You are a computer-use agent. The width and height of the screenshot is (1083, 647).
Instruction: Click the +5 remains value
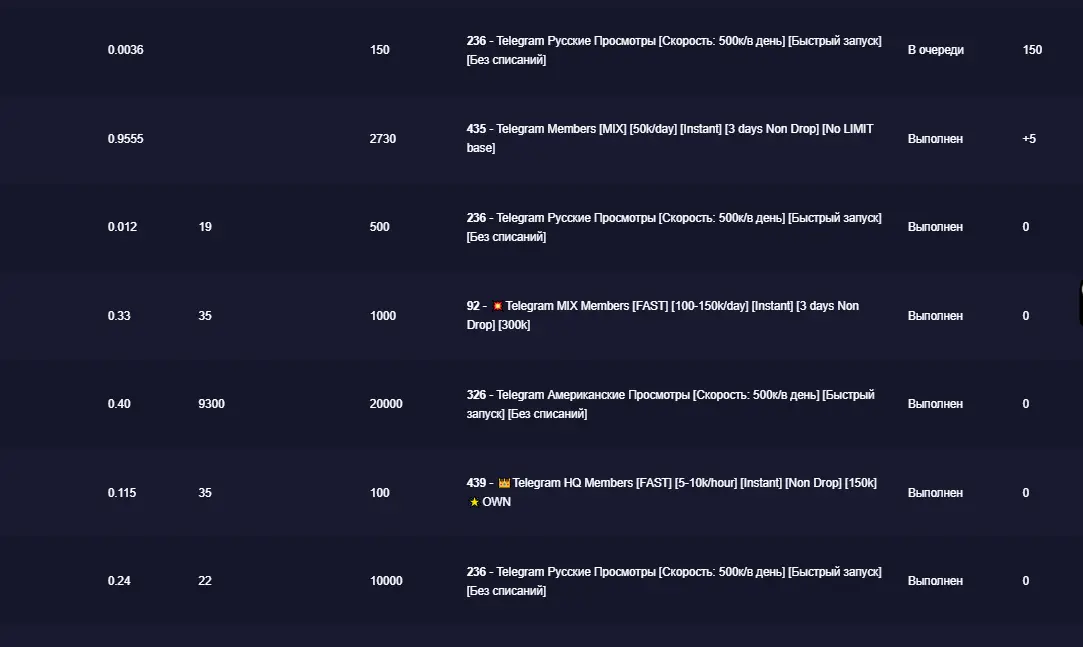[x=1029, y=139]
